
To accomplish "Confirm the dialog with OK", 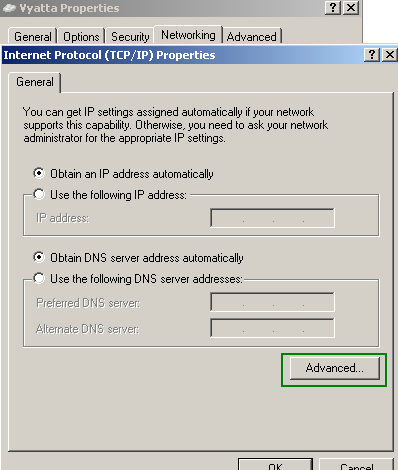I will pyautogui.click(x=275, y=464).
